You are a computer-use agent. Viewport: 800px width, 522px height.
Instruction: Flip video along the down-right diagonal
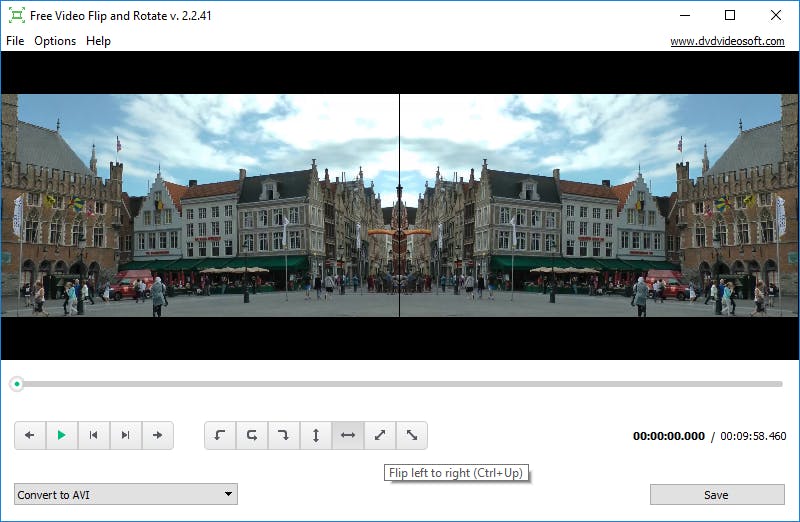point(412,435)
